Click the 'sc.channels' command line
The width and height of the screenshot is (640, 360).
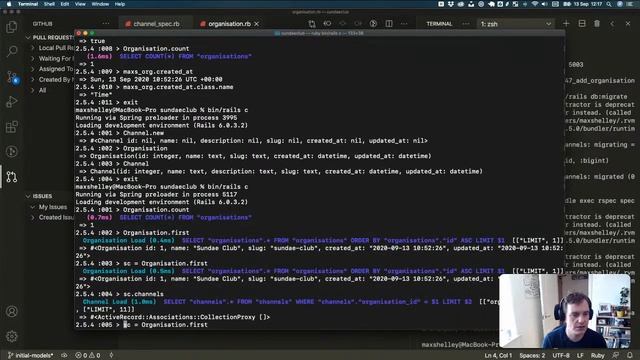(120, 294)
